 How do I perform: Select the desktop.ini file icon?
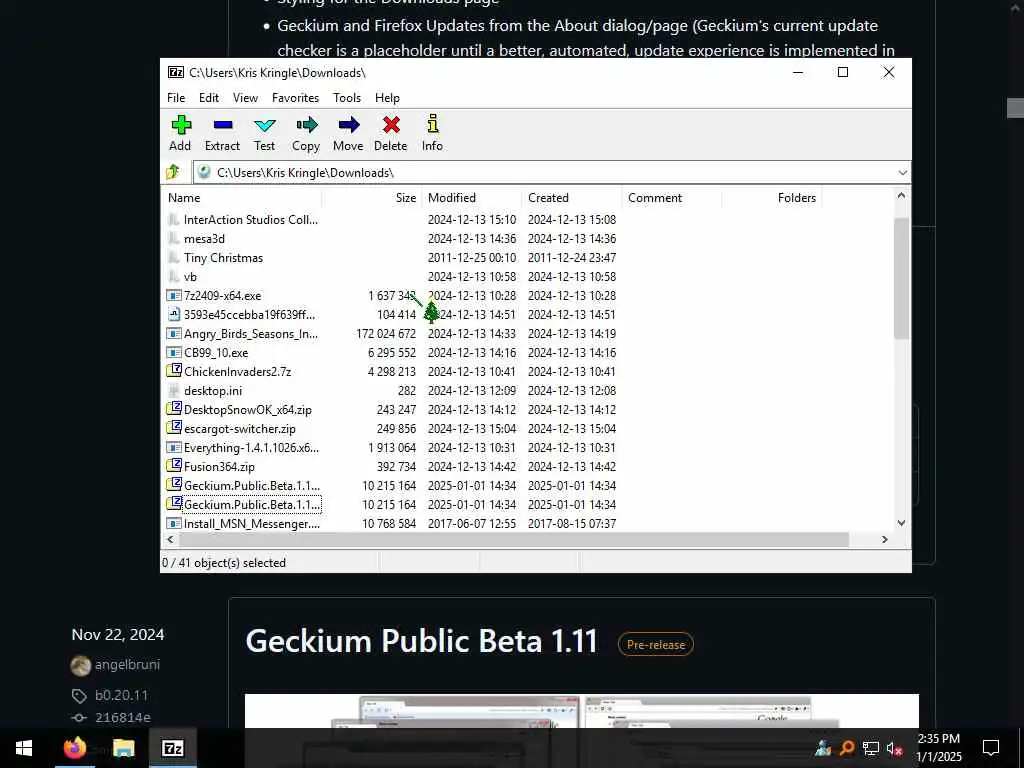173,391
